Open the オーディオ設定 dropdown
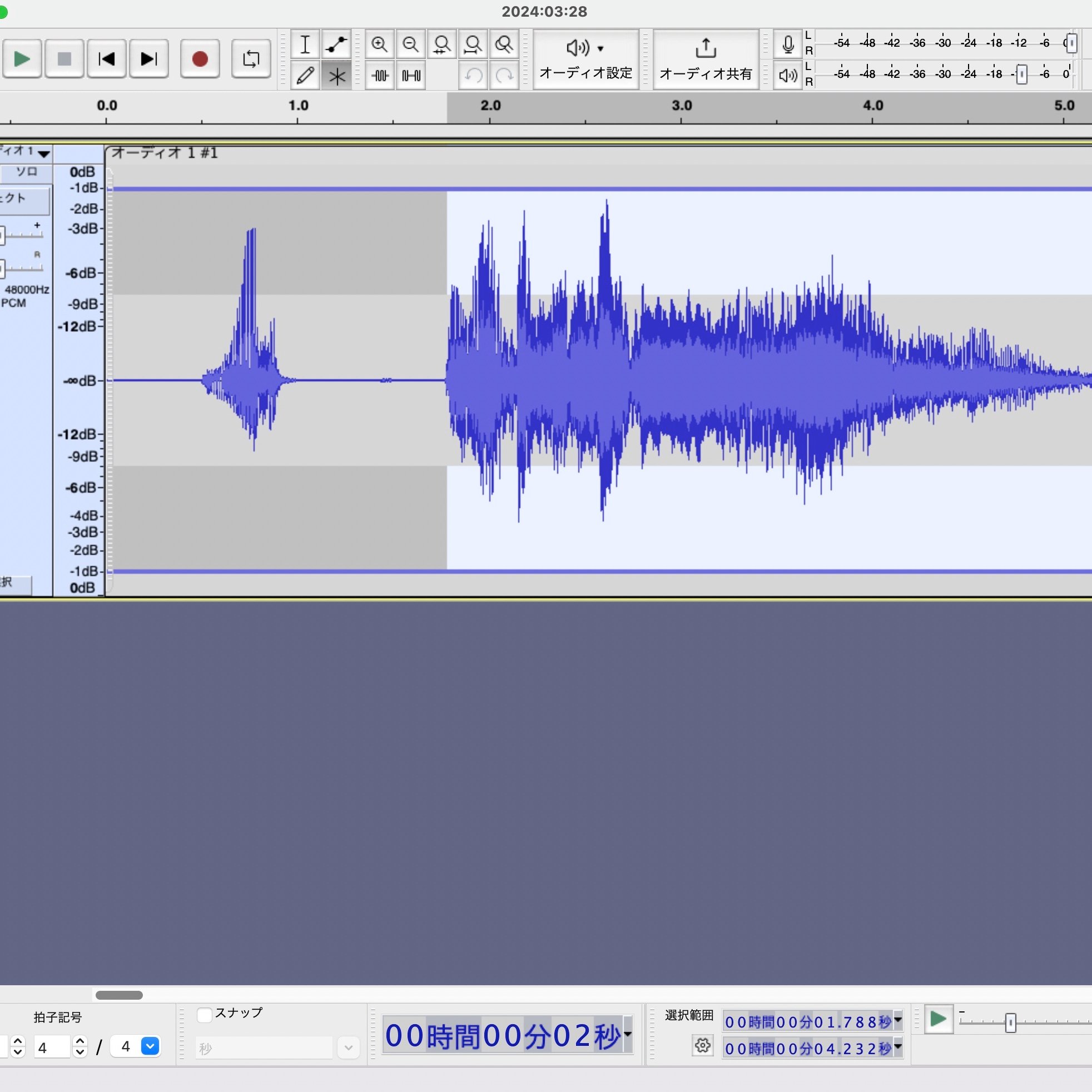The image size is (1092, 1092). tap(585, 59)
